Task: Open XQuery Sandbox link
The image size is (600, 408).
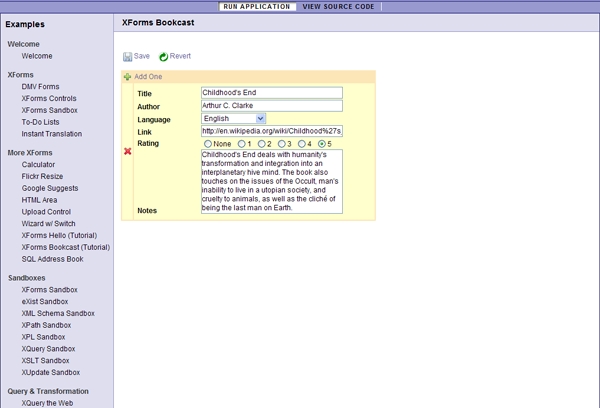Action: (x=48, y=349)
